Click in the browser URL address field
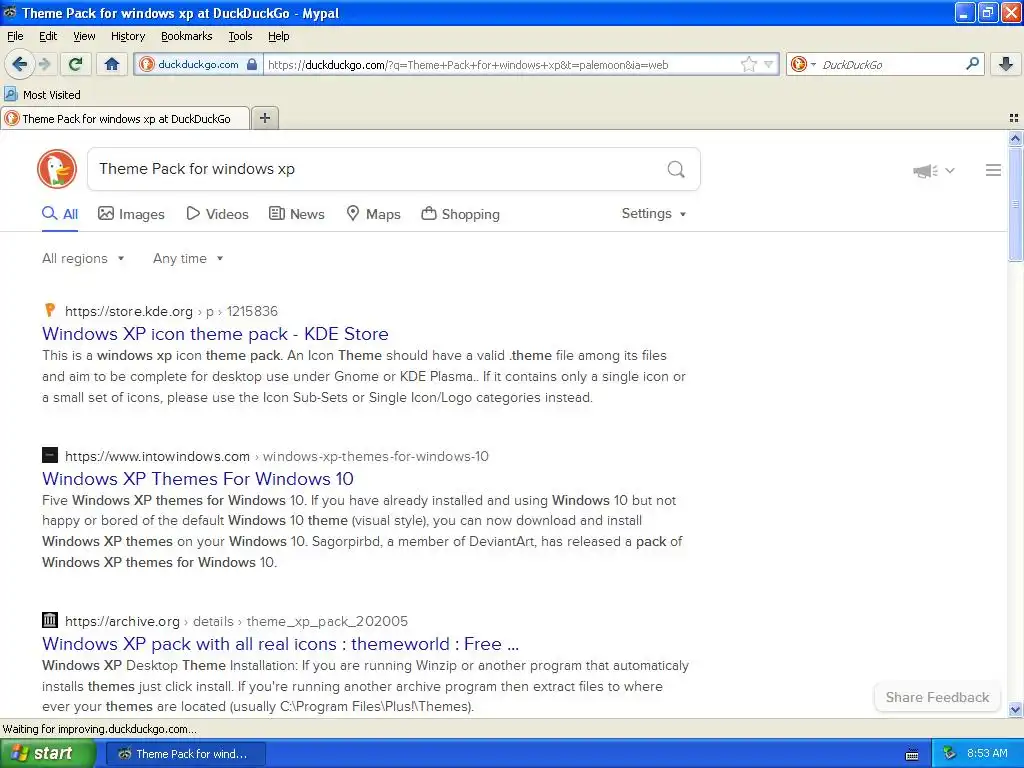 pos(501,65)
